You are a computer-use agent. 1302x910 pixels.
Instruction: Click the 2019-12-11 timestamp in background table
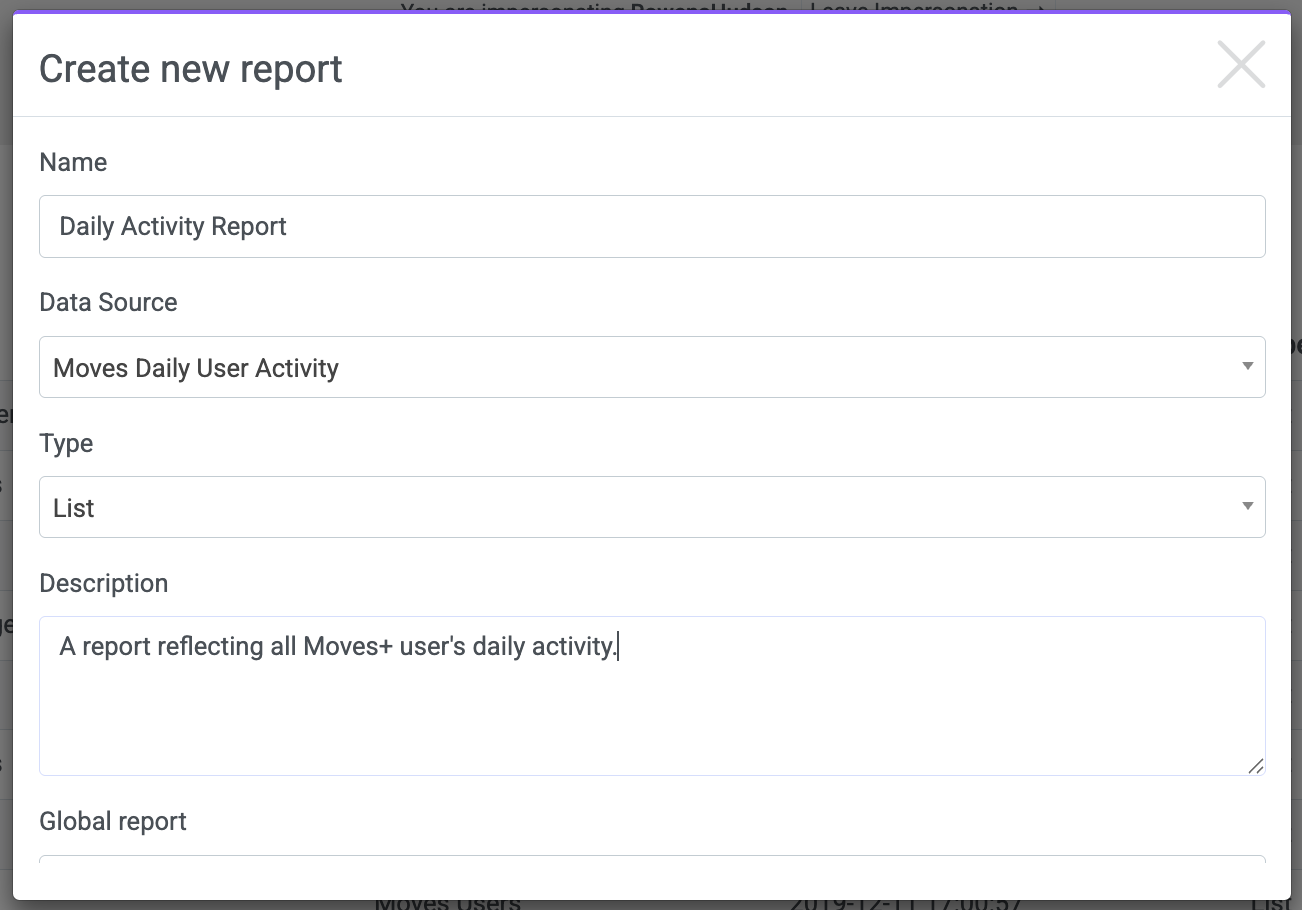click(x=905, y=903)
